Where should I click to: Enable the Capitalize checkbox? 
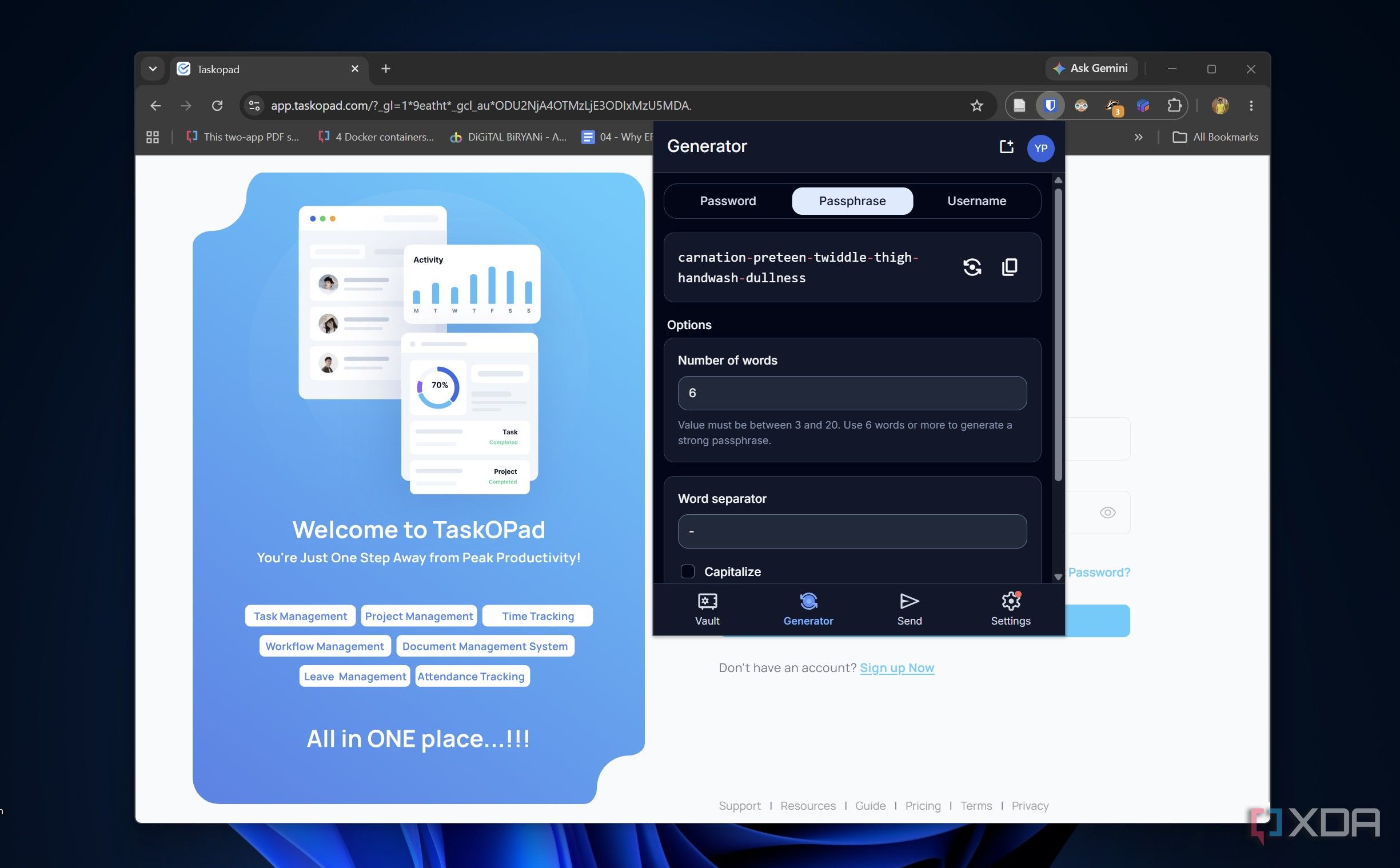pyautogui.click(x=687, y=572)
